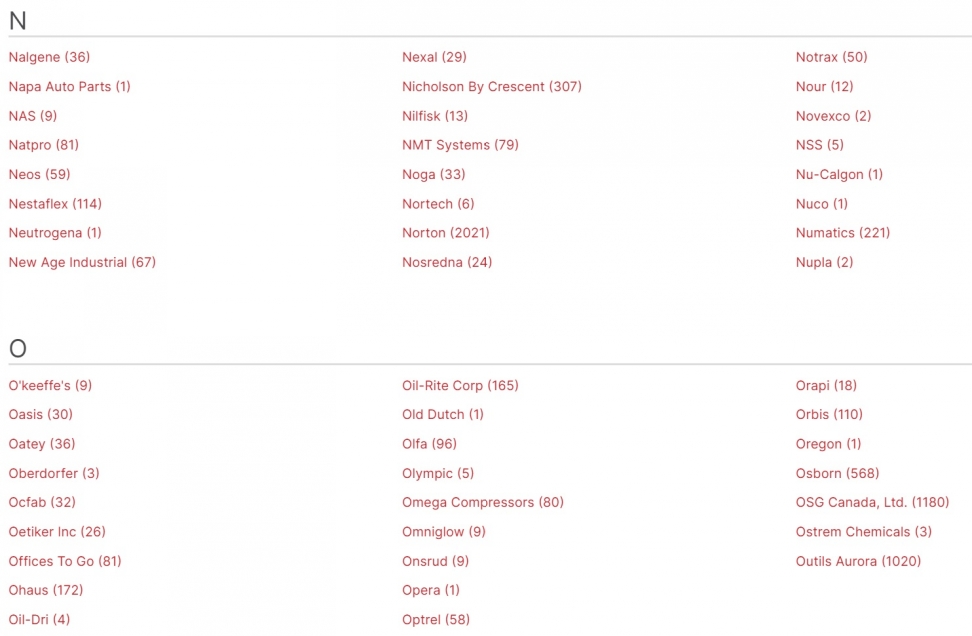The height and width of the screenshot is (636, 972).
Task: Select Norton (2021) brand link
Action: pyautogui.click(x=445, y=233)
